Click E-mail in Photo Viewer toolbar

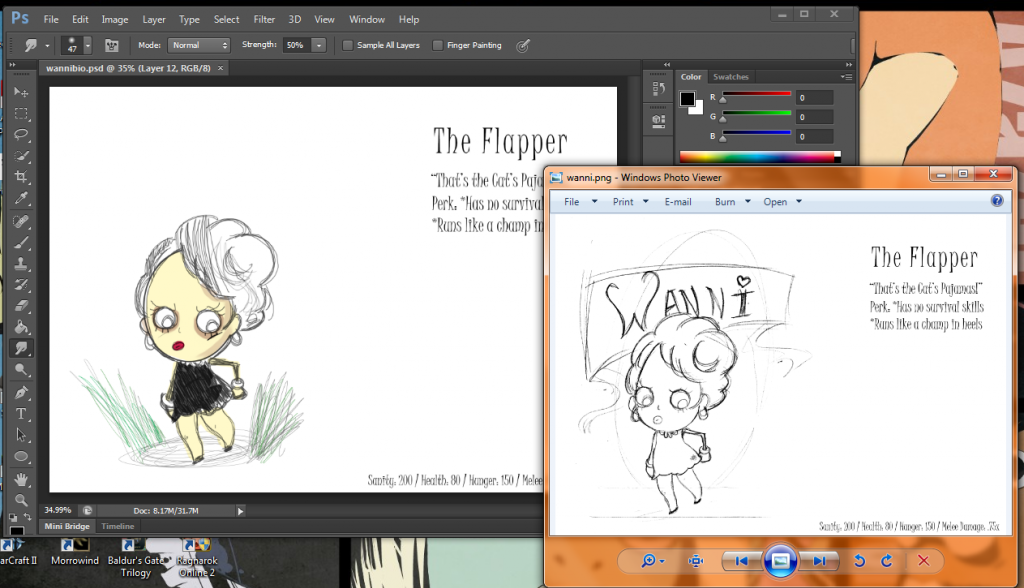pos(678,202)
